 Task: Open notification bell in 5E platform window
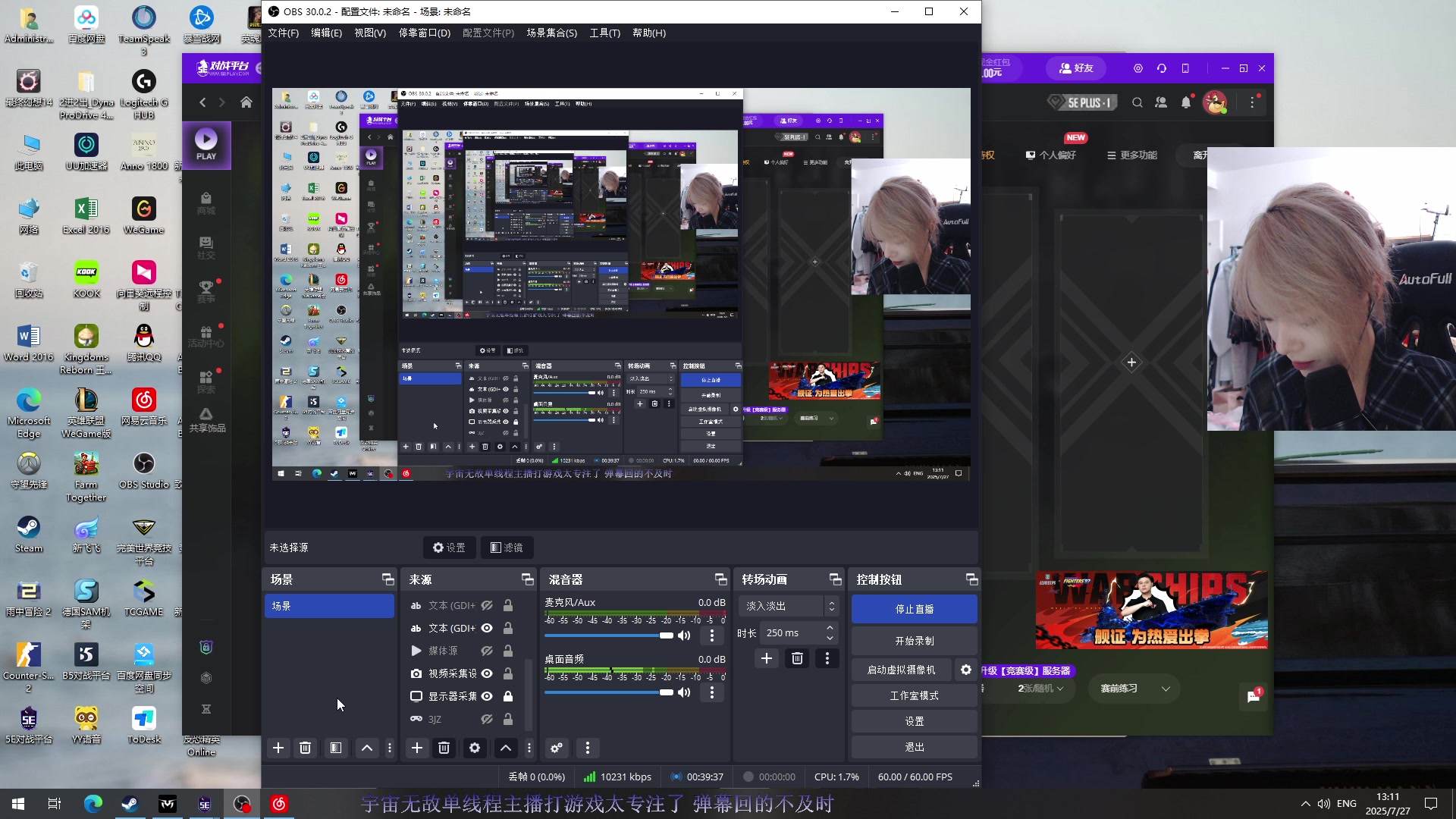point(1187,102)
